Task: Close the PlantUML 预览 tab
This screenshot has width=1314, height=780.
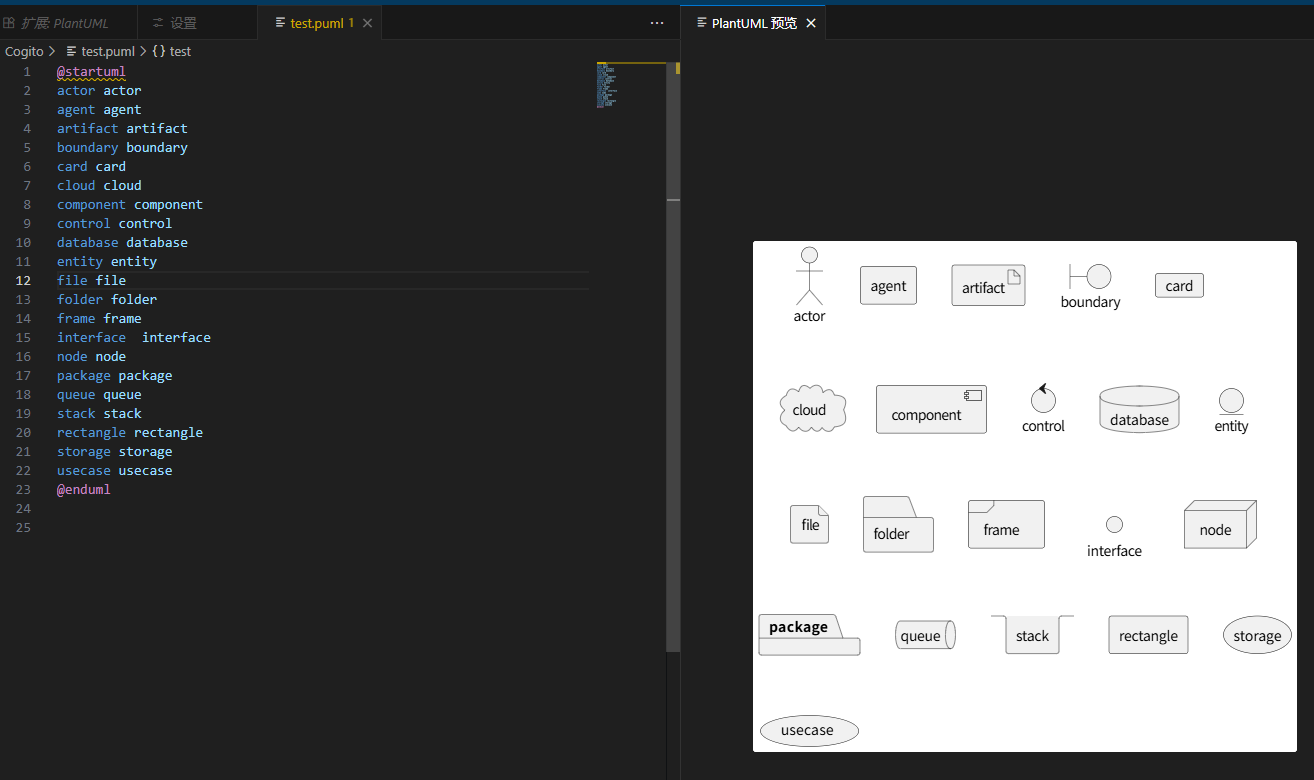Action: 811,23
